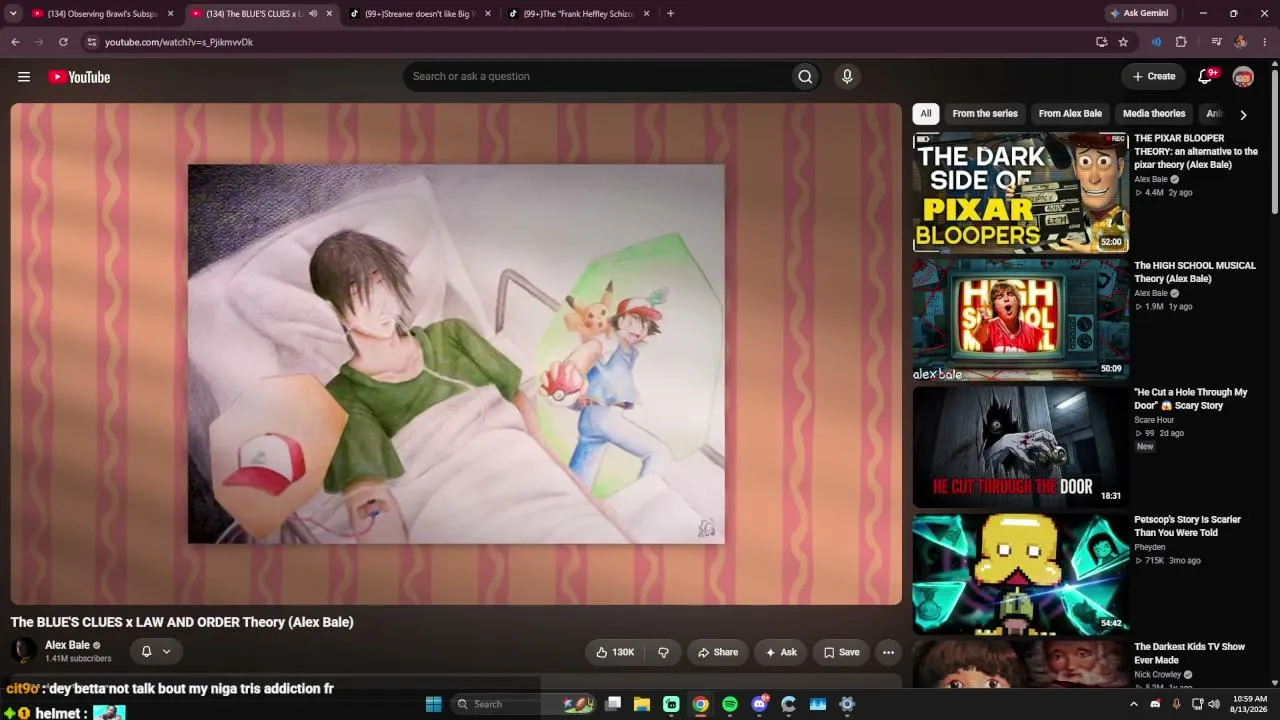Click the Ask Gemini button
Viewport: 1280px width, 720px height.
click(x=1140, y=14)
